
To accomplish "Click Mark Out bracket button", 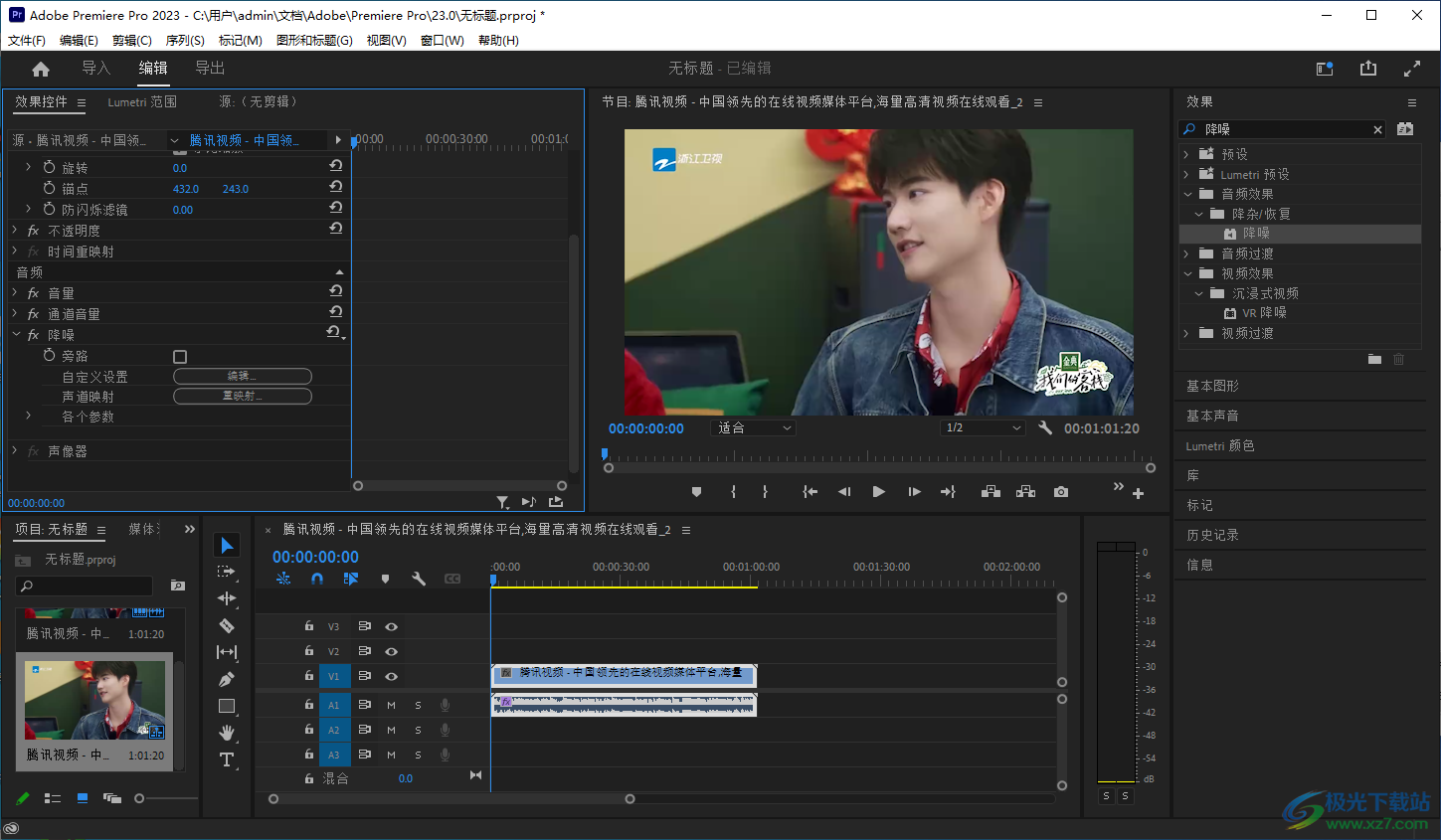I will pyautogui.click(x=765, y=492).
